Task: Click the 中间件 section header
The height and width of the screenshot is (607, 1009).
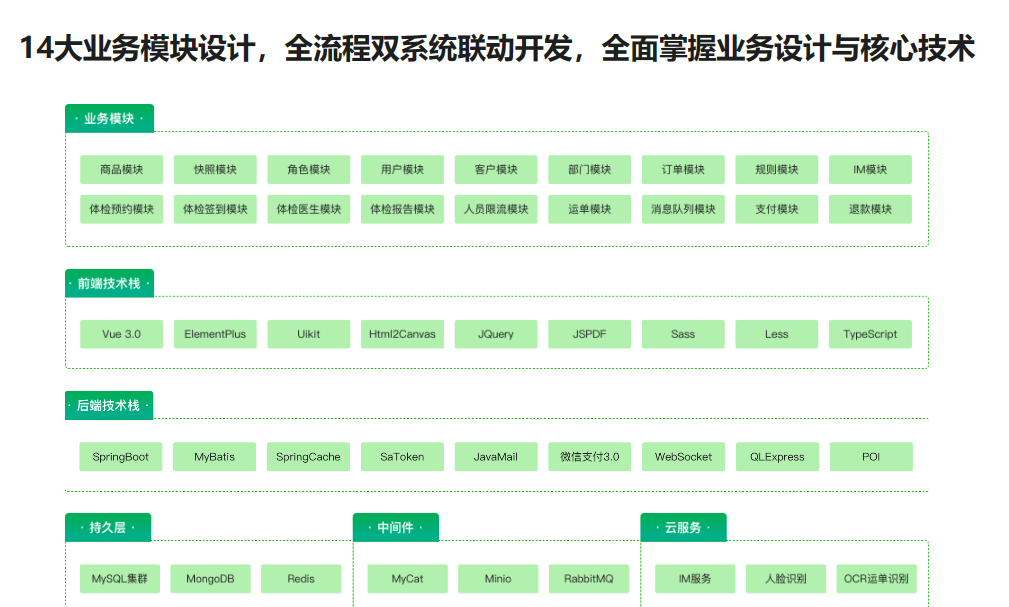Action: 395,527
